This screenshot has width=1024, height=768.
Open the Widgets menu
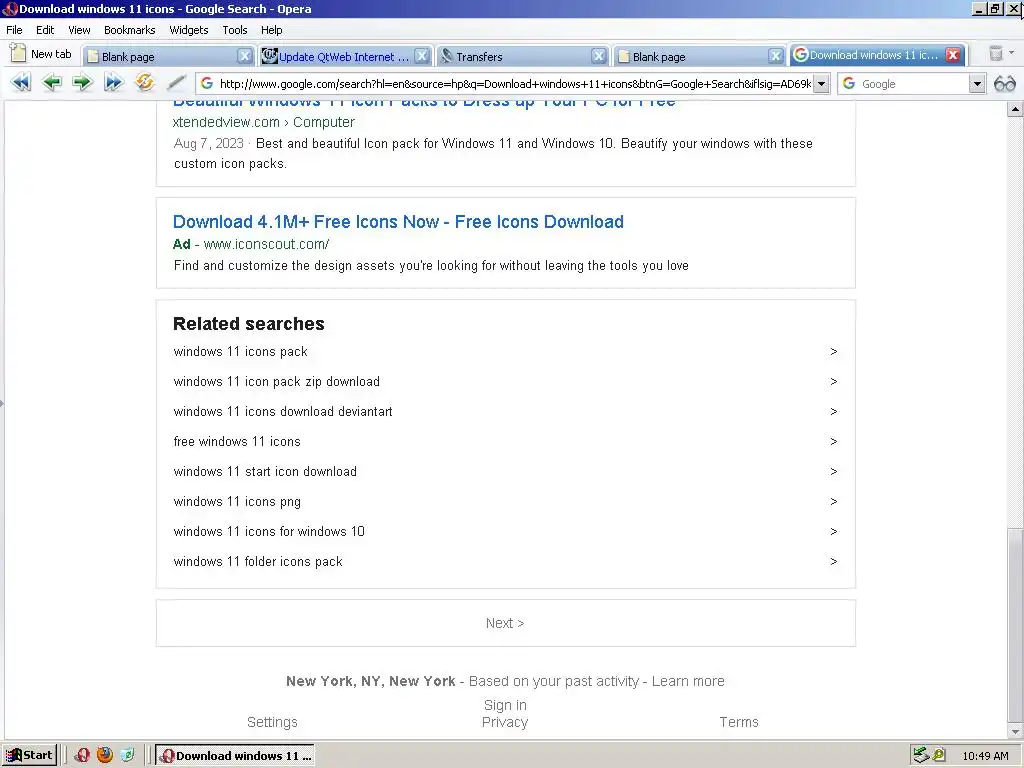tap(188, 30)
